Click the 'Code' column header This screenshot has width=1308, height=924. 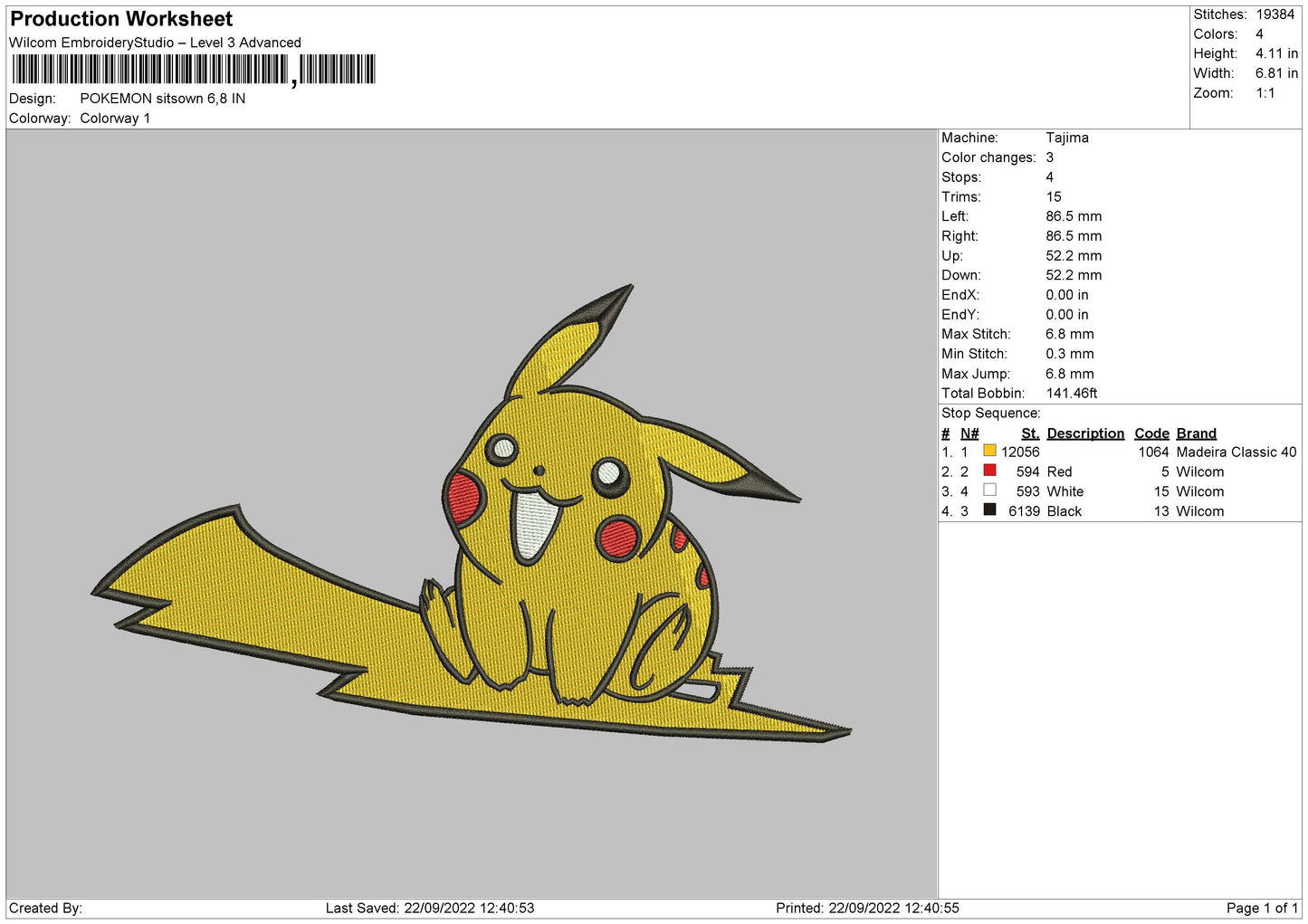point(1151,433)
